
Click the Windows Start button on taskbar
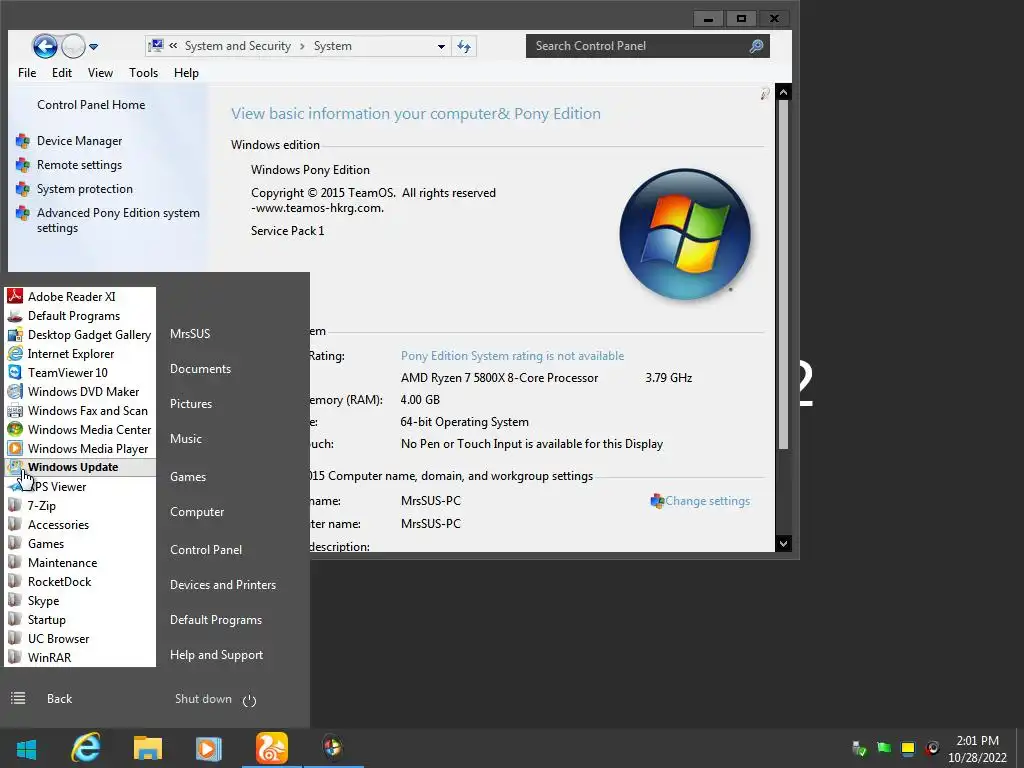tap(26, 749)
